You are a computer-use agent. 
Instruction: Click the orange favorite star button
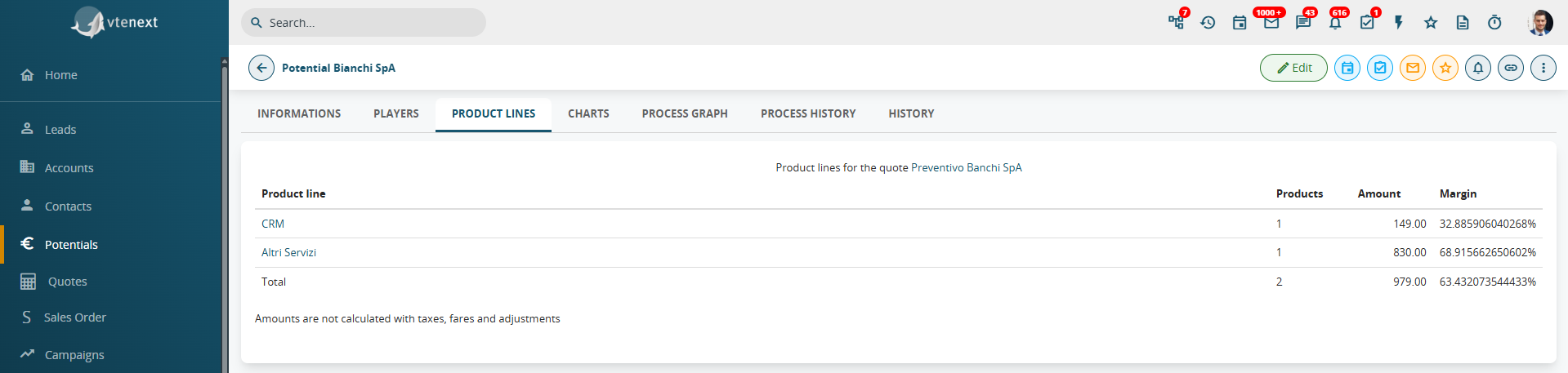pos(1445,68)
